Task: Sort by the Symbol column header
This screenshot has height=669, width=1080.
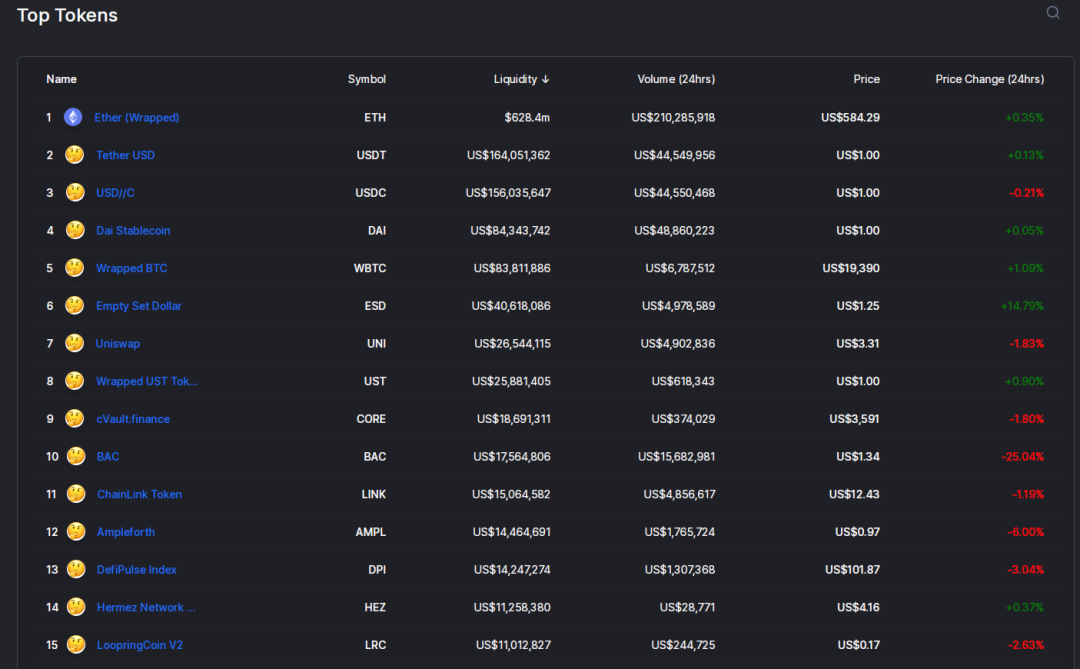Action: (366, 79)
